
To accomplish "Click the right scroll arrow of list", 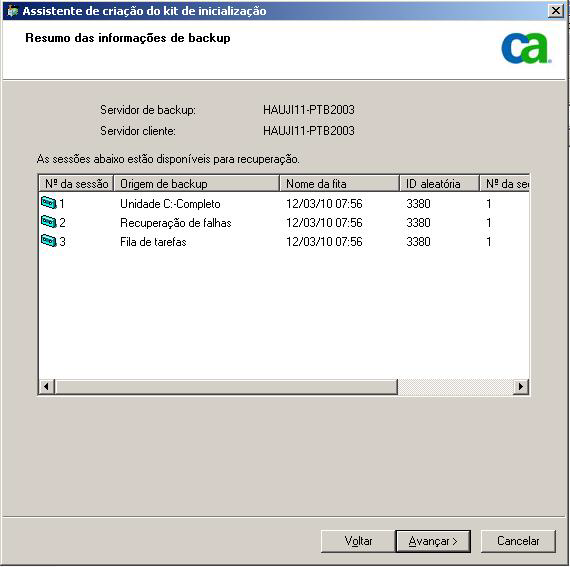I will [x=521, y=386].
